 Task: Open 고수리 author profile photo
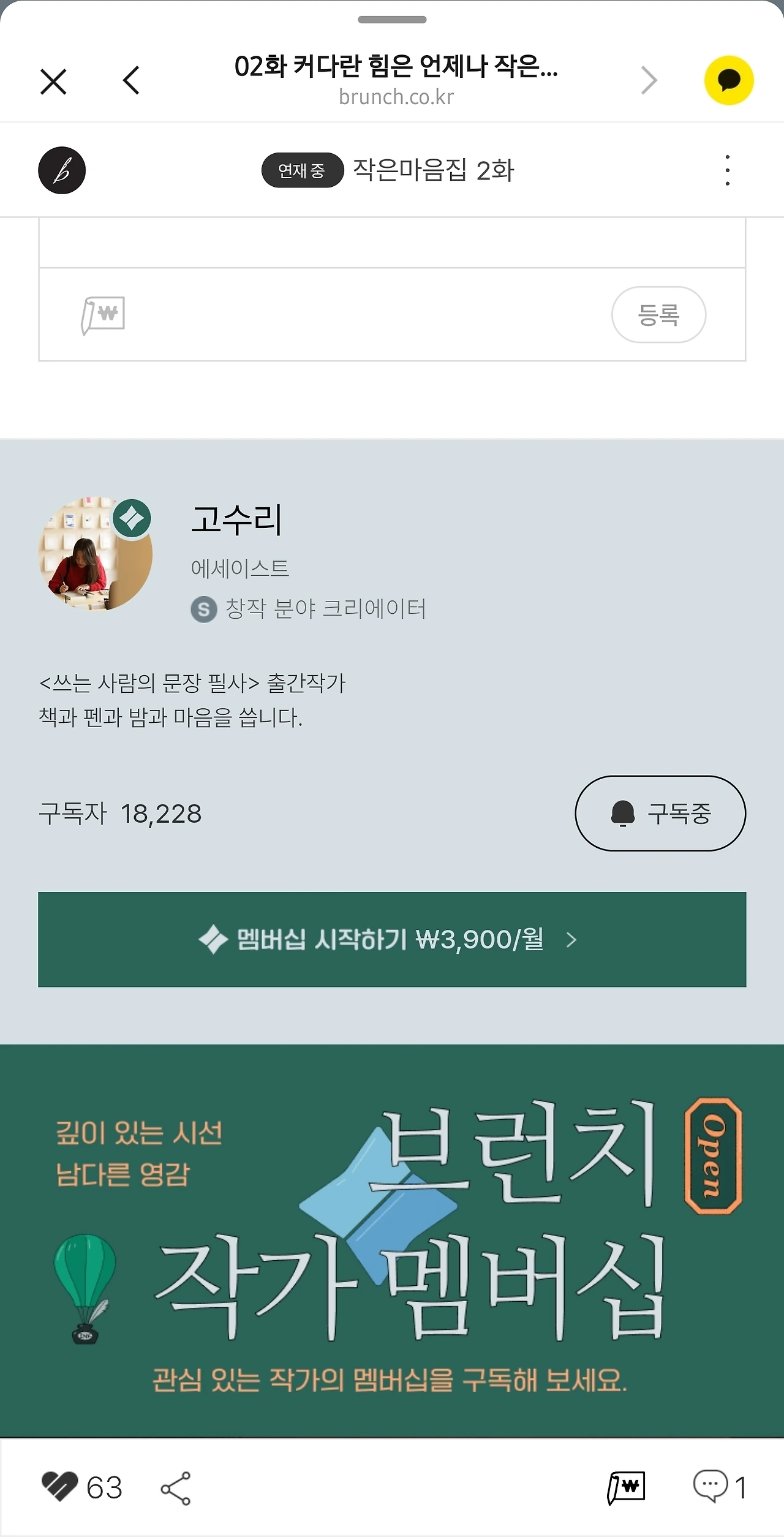96,554
